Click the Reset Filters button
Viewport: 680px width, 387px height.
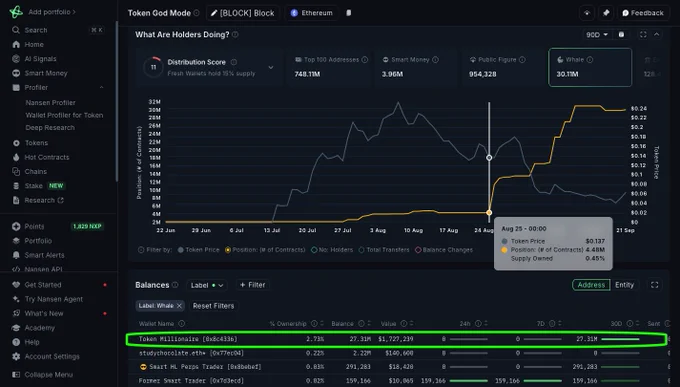(213, 306)
